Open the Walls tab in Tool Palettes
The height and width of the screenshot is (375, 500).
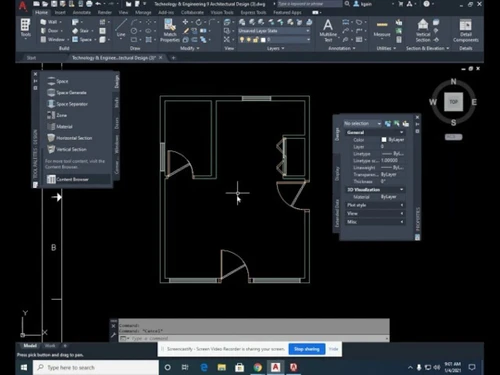click(x=117, y=101)
